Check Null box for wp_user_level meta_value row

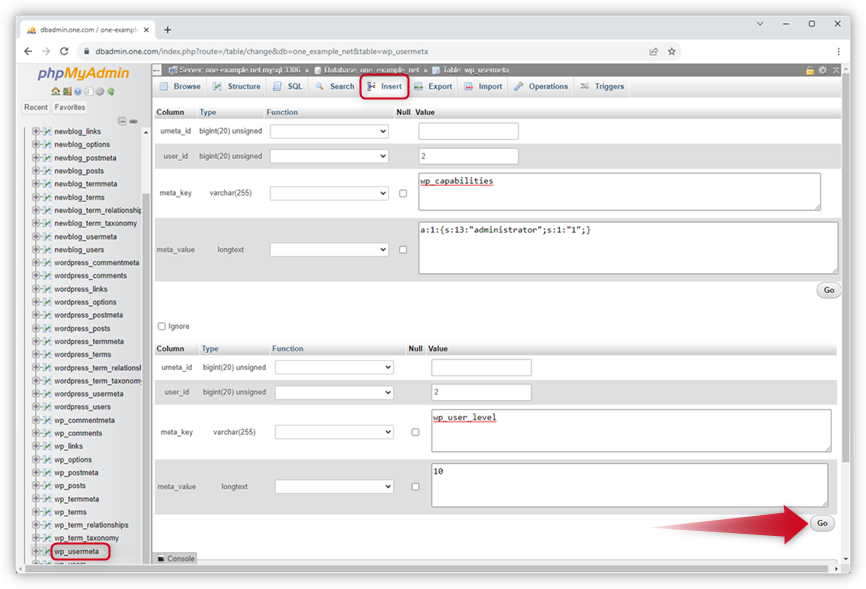(416, 487)
